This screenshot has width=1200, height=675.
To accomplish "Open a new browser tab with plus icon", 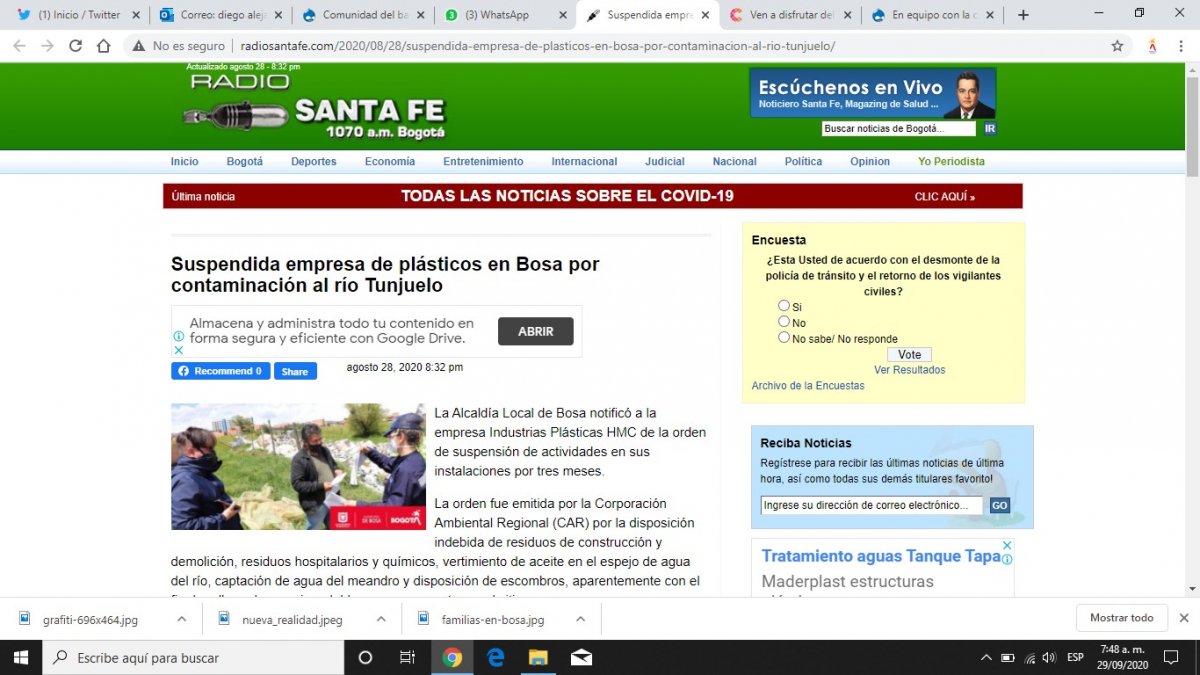I will click(x=1023, y=15).
